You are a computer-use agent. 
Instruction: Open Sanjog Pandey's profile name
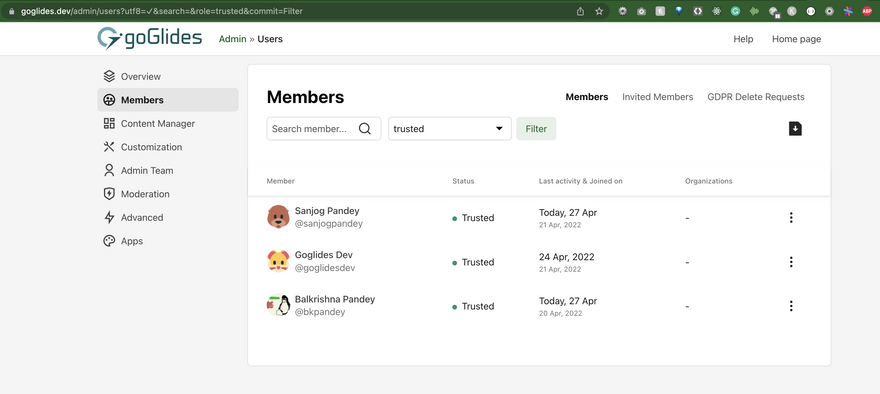(327, 211)
